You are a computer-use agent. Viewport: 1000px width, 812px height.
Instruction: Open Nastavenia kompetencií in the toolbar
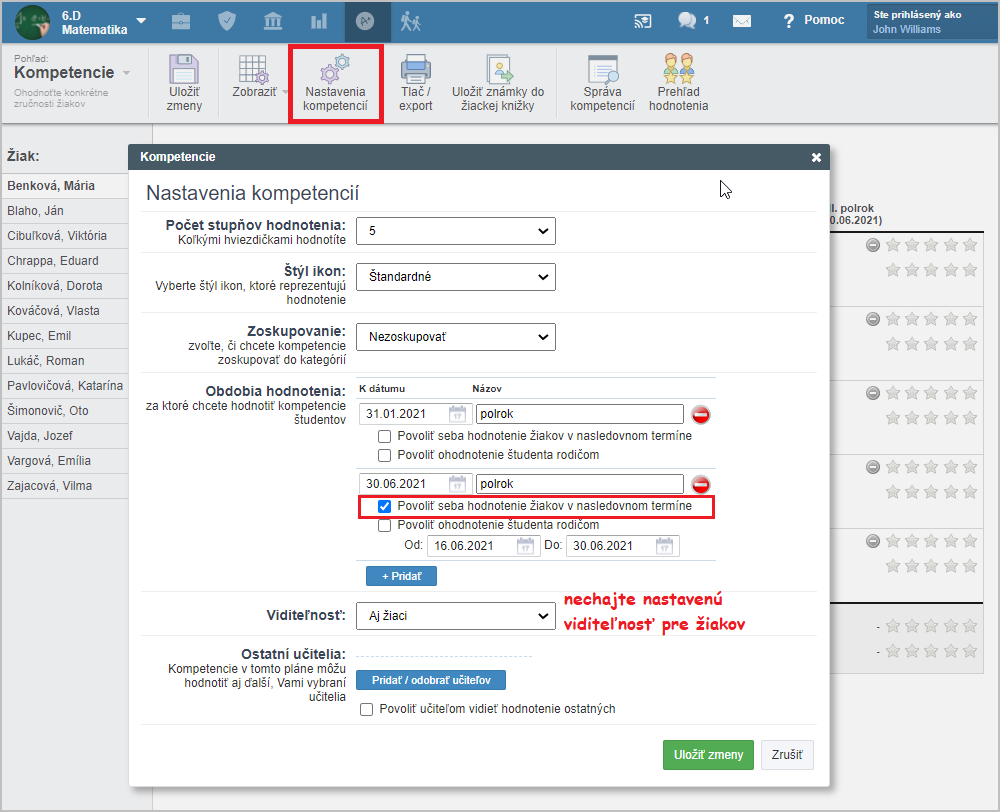click(335, 84)
